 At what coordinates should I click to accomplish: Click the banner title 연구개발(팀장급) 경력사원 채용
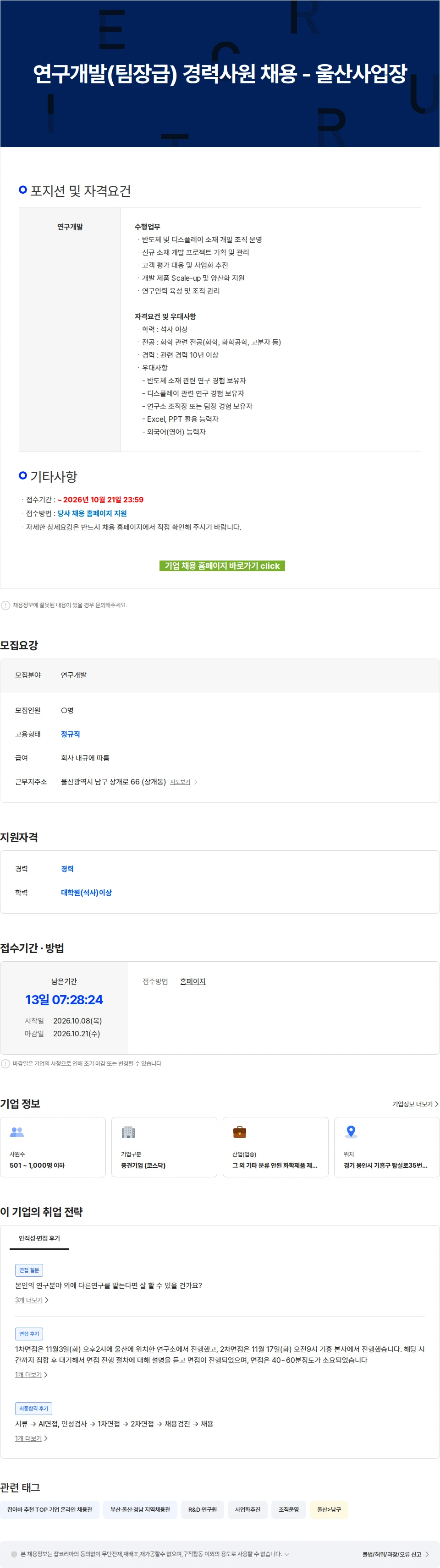tap(220, 73)
